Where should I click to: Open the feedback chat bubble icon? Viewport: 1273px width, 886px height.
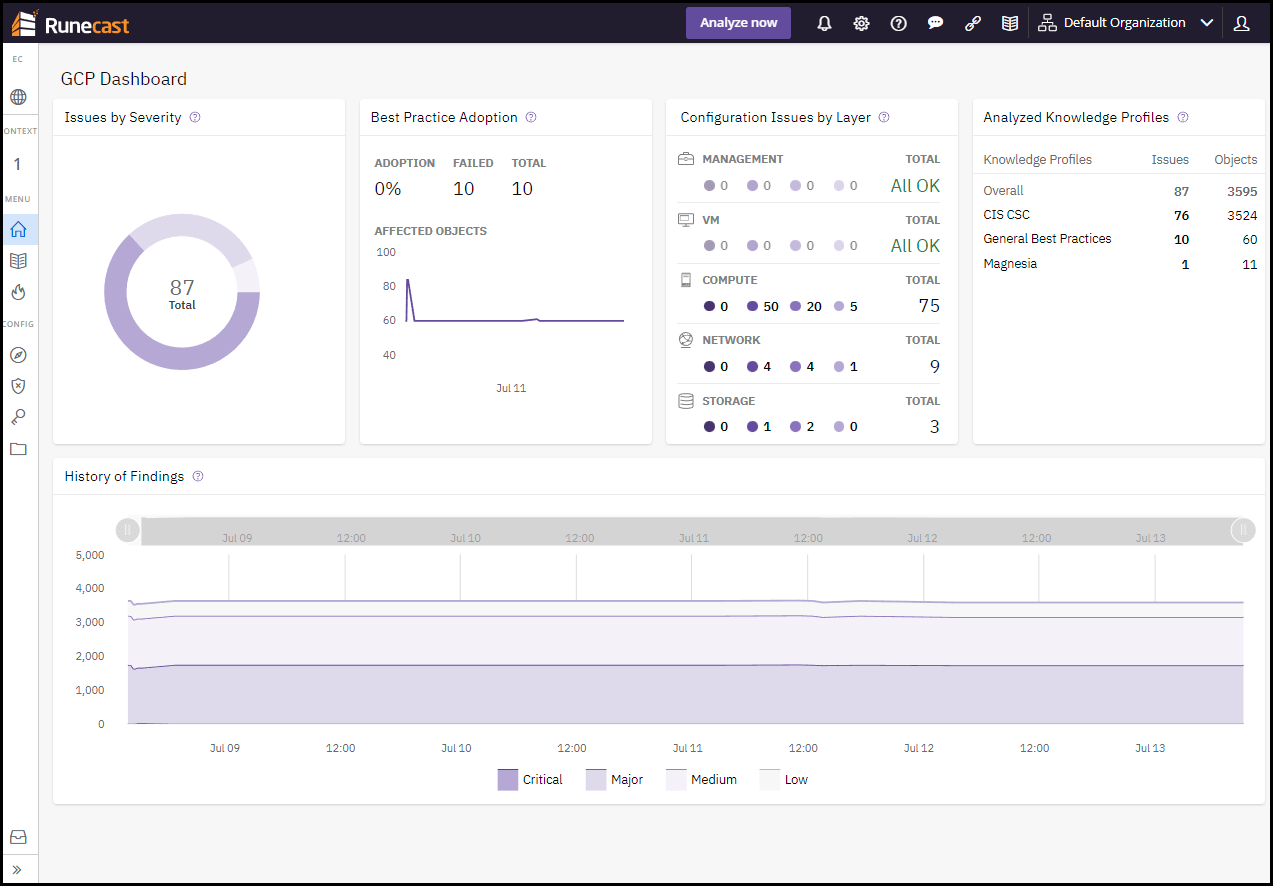point(935,23)
